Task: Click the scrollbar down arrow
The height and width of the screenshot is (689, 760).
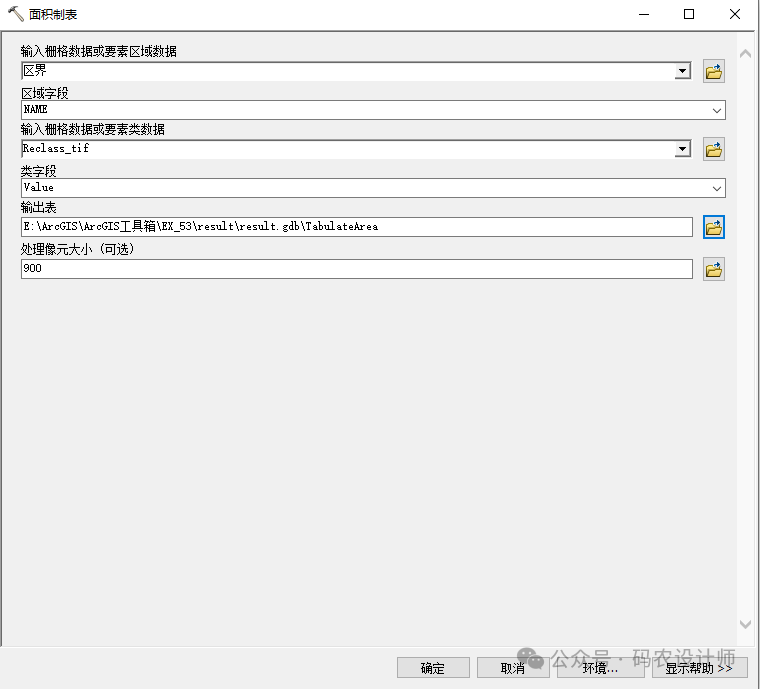Action: click(x=745, y=624)
